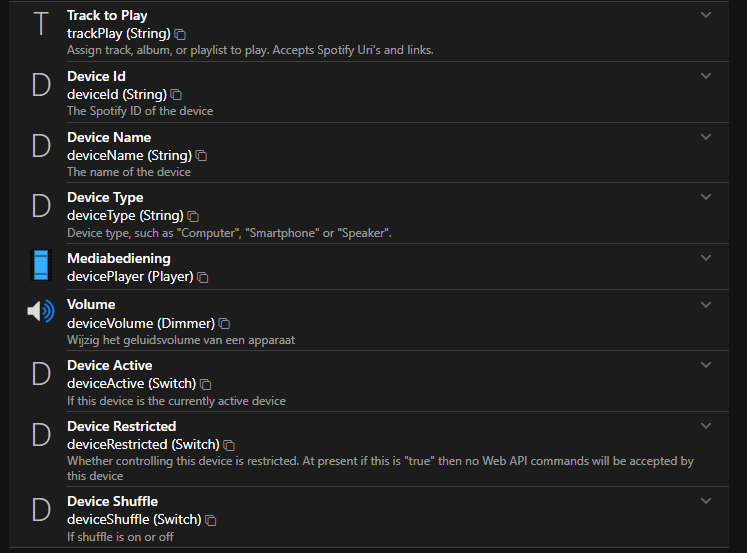Click the Mediabediening channel title
This screenshot has width=747, height=553.
[118, 258]
